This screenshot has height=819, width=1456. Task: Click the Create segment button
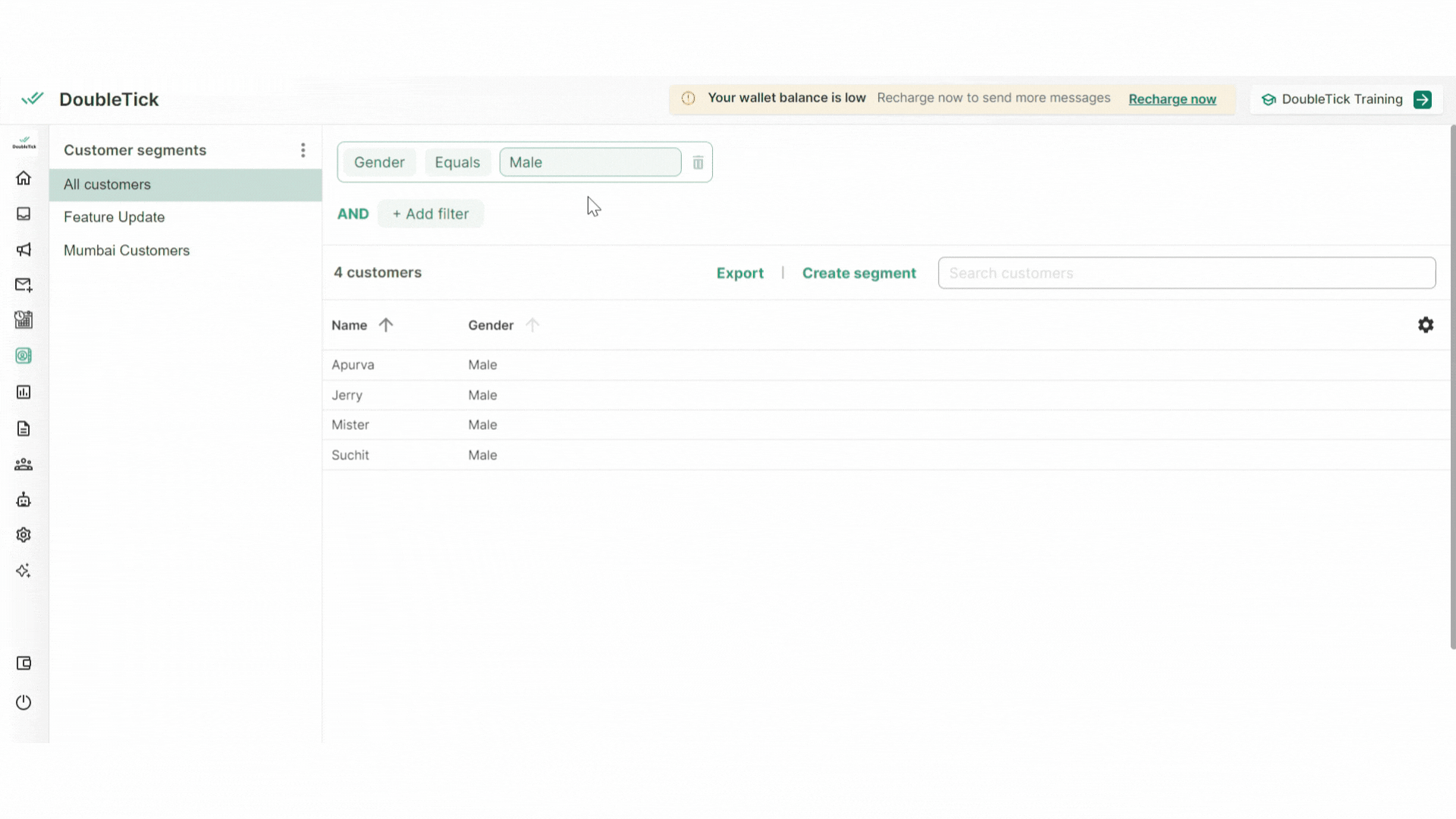point(858,273)
